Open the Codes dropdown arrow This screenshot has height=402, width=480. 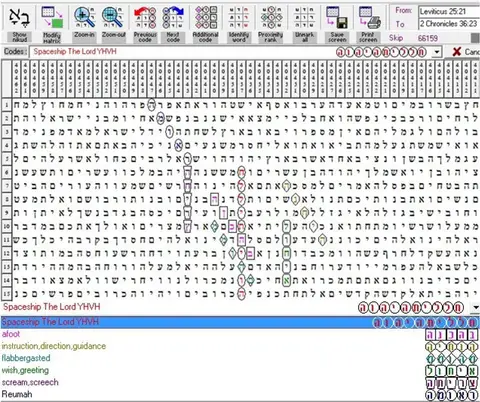[x=437, y=52]
